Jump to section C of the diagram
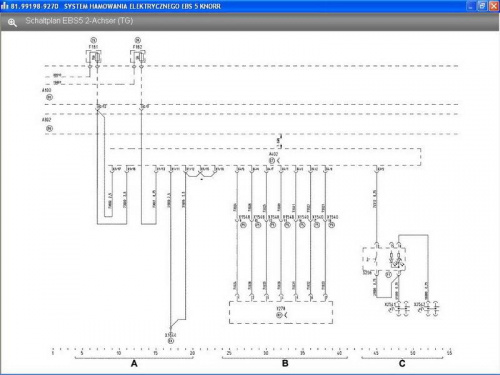500x375 pixels. pos(402,363)
